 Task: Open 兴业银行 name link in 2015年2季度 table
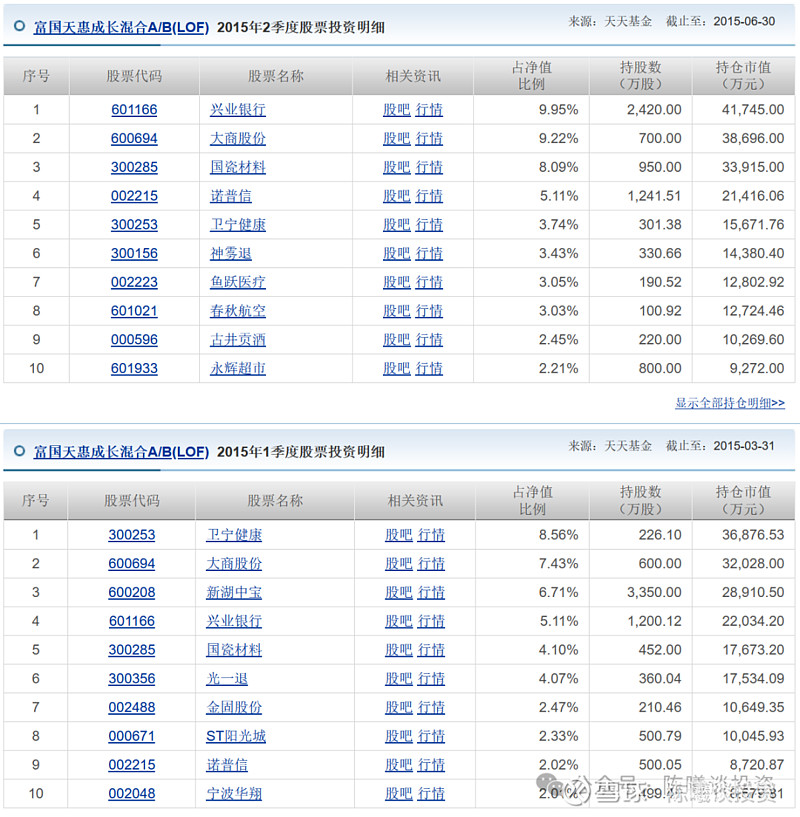pos(238,109)
